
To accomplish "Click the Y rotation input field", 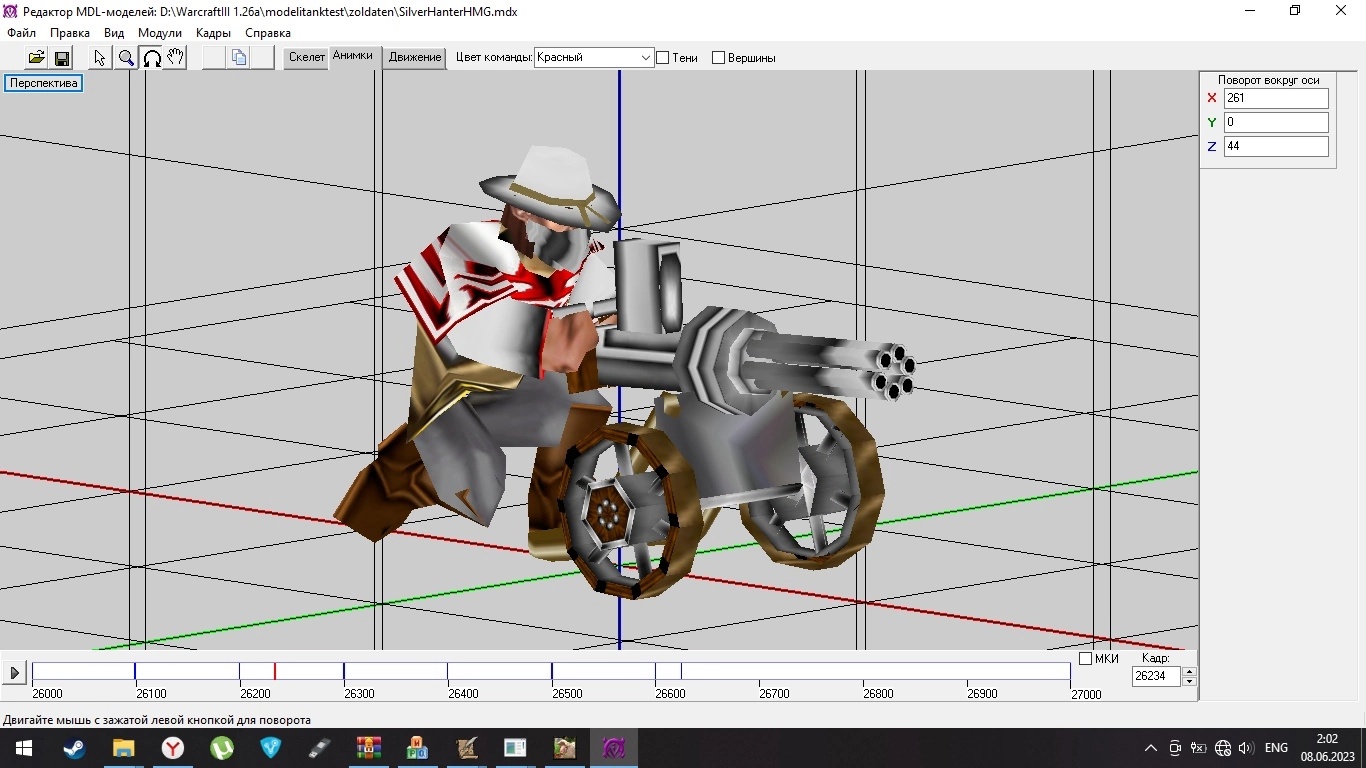I will (1276, 122).
